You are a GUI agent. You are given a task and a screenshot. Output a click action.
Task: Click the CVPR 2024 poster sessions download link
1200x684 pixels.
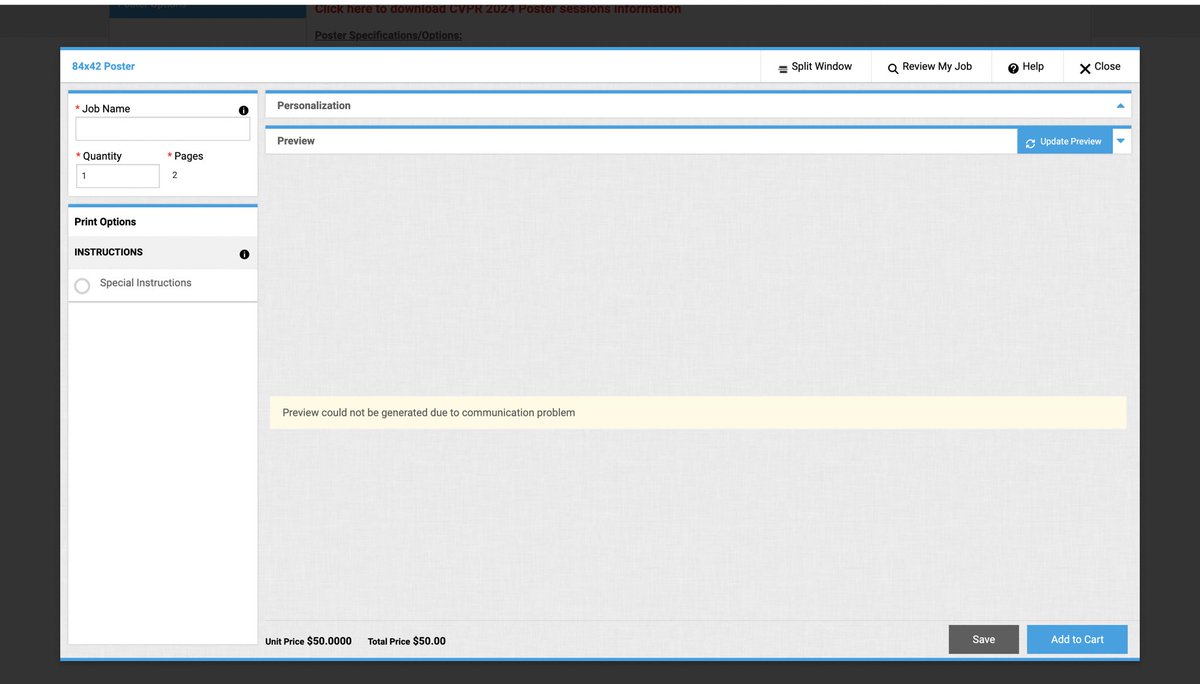(498, 9)
